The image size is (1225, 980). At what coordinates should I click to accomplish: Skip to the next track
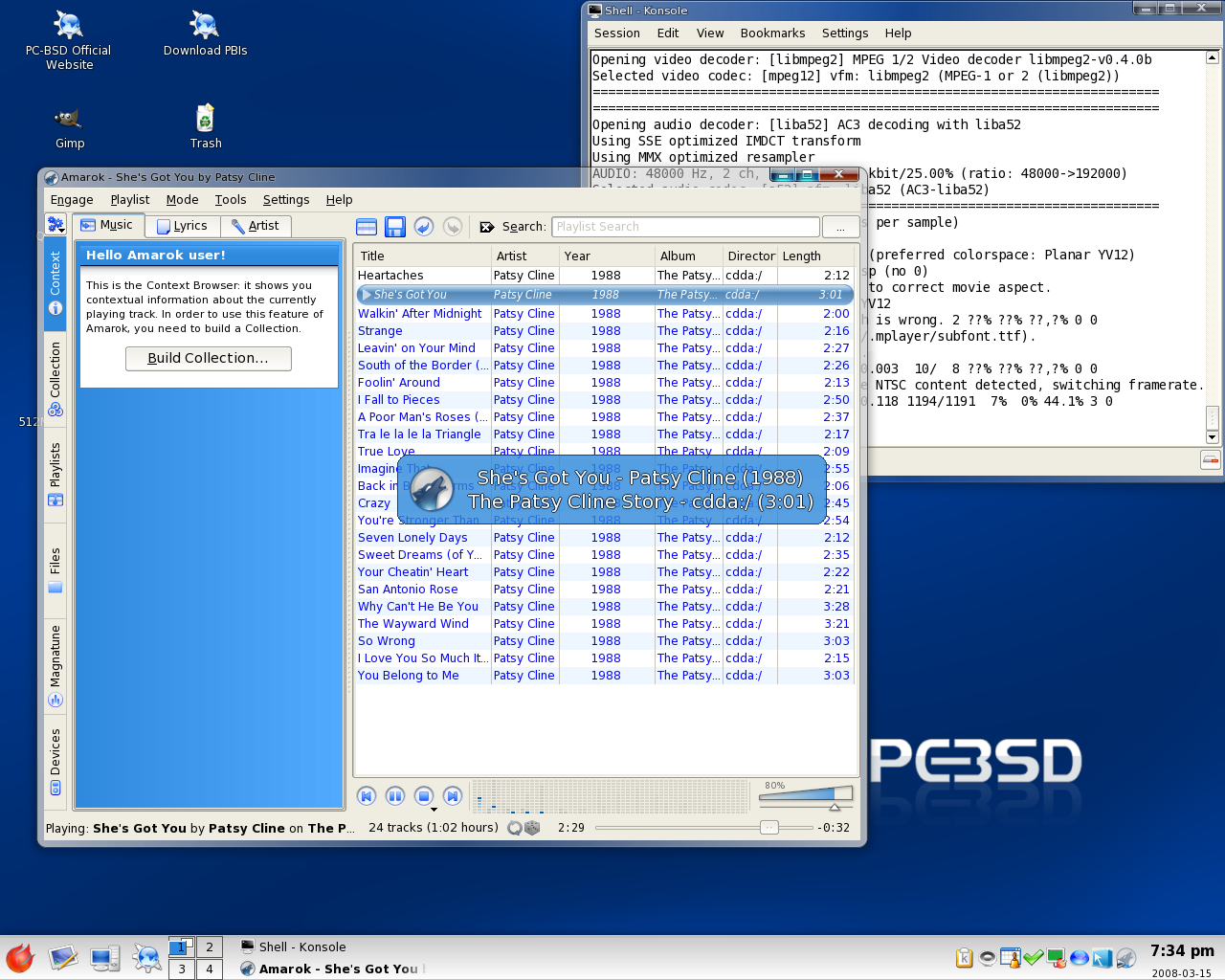tap(453, 796)
